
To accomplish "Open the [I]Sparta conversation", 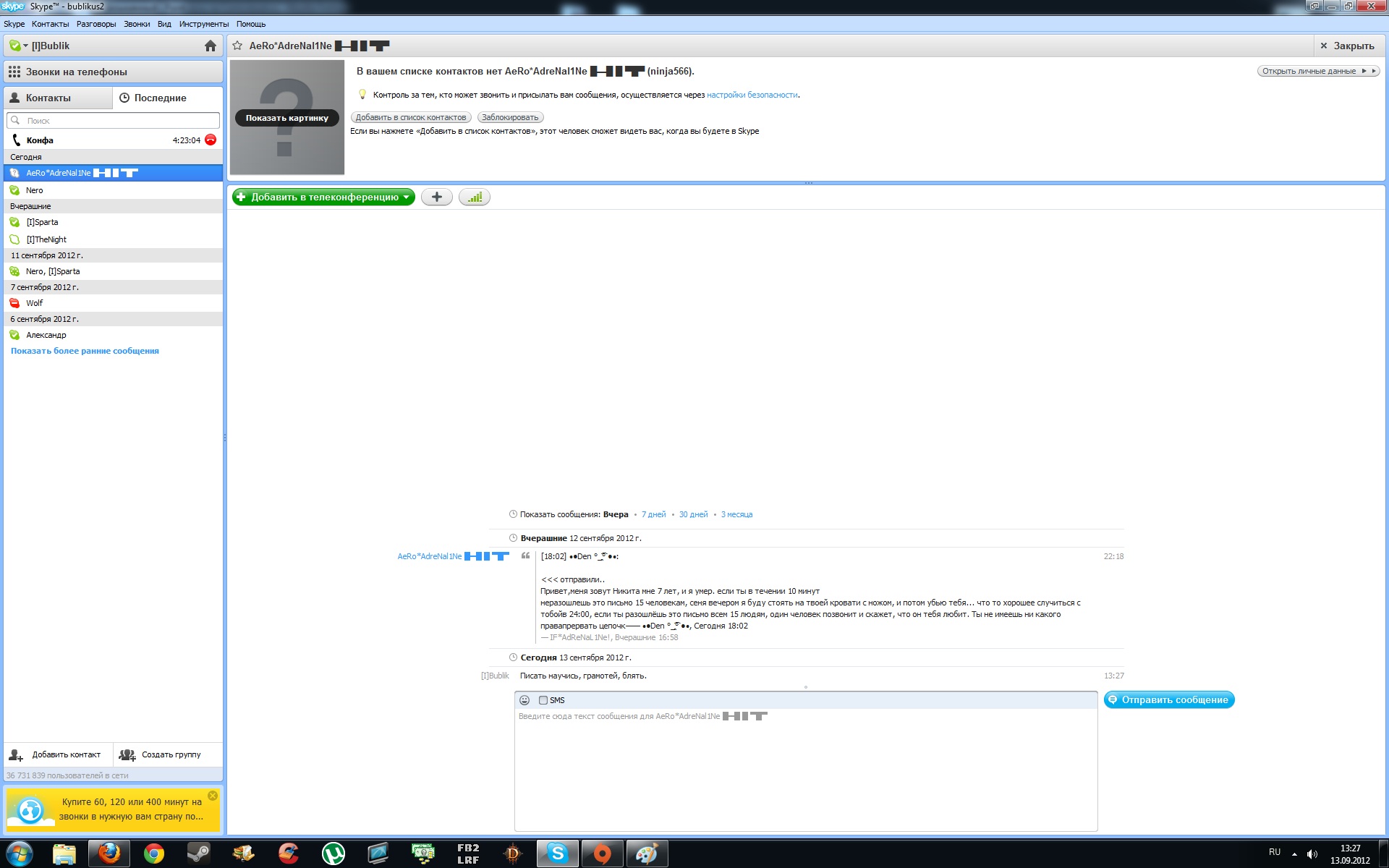I will coord(113,222).
